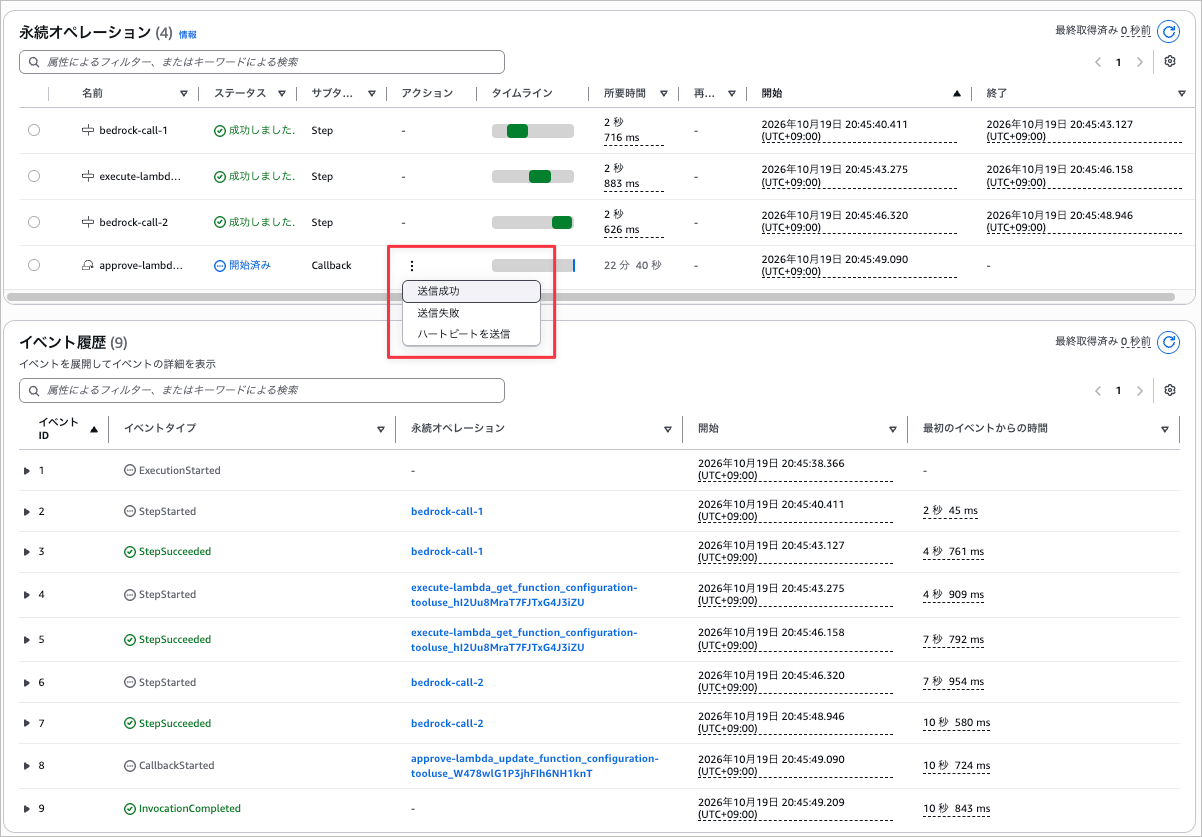Refresh the 永続オペレーション panel
1202x837 pixels.
(x=1168, y=31)
